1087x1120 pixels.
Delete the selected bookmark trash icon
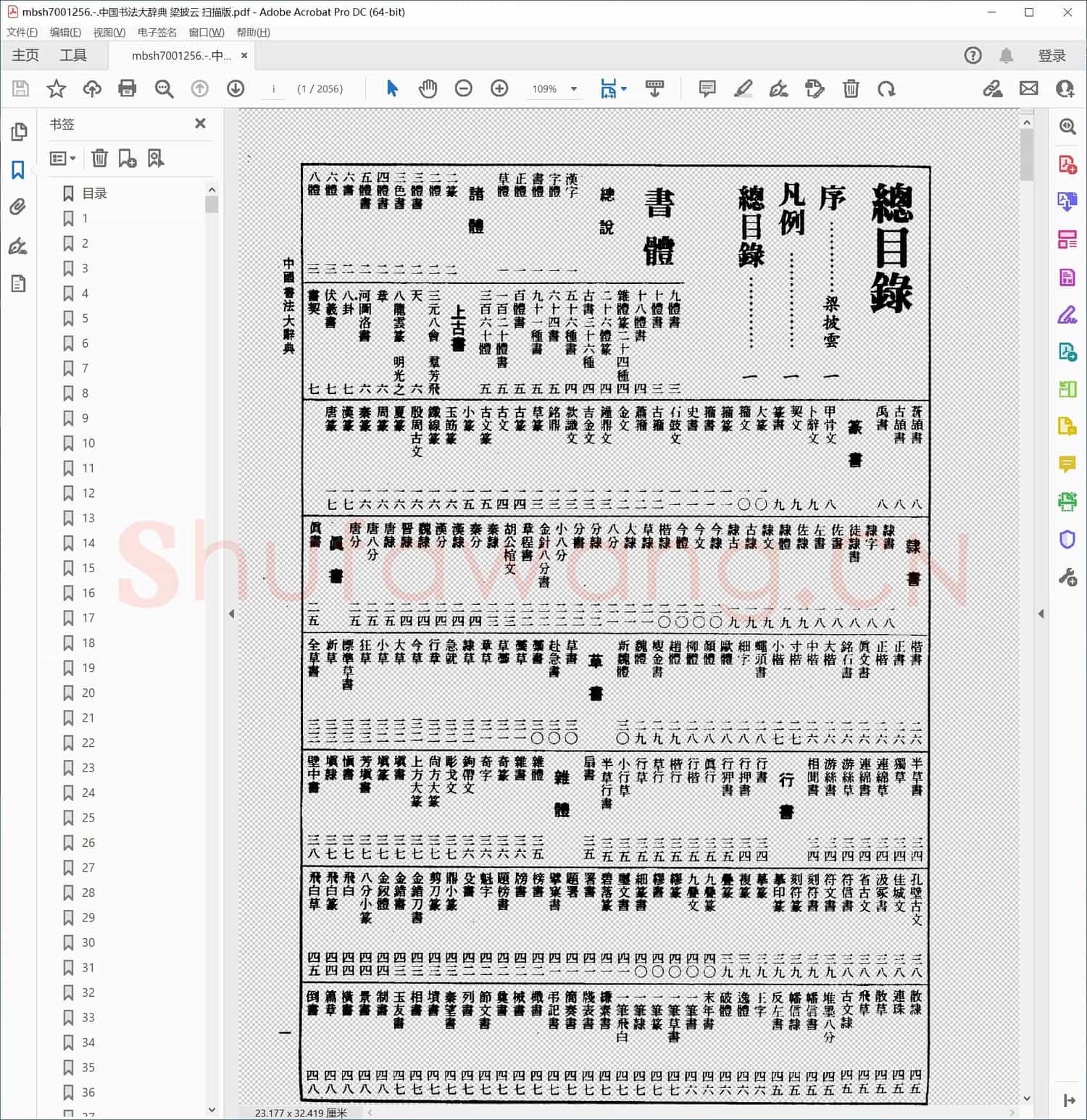(x=99, y=158)
